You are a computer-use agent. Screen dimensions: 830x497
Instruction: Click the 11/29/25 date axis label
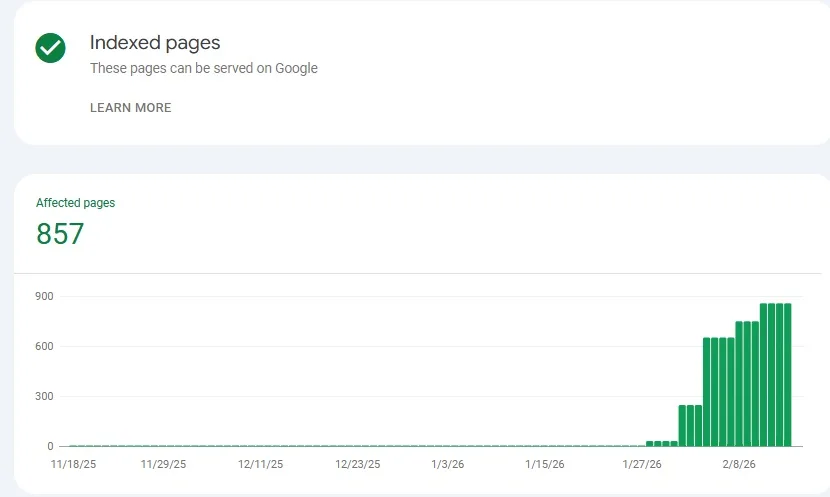tap(163, 464)
